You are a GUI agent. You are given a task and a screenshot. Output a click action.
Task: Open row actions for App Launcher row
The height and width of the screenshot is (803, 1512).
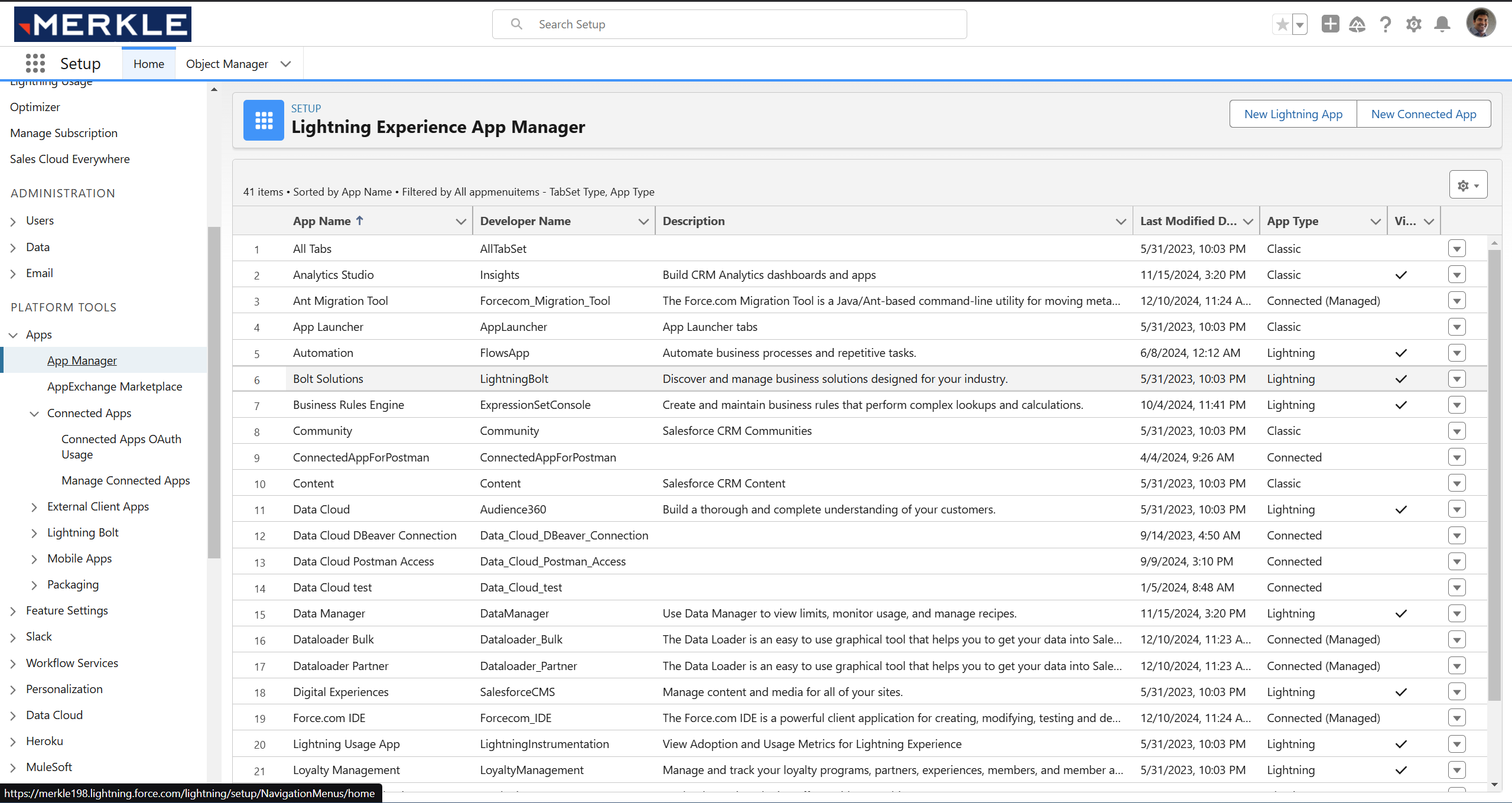tap(1456, 327)
